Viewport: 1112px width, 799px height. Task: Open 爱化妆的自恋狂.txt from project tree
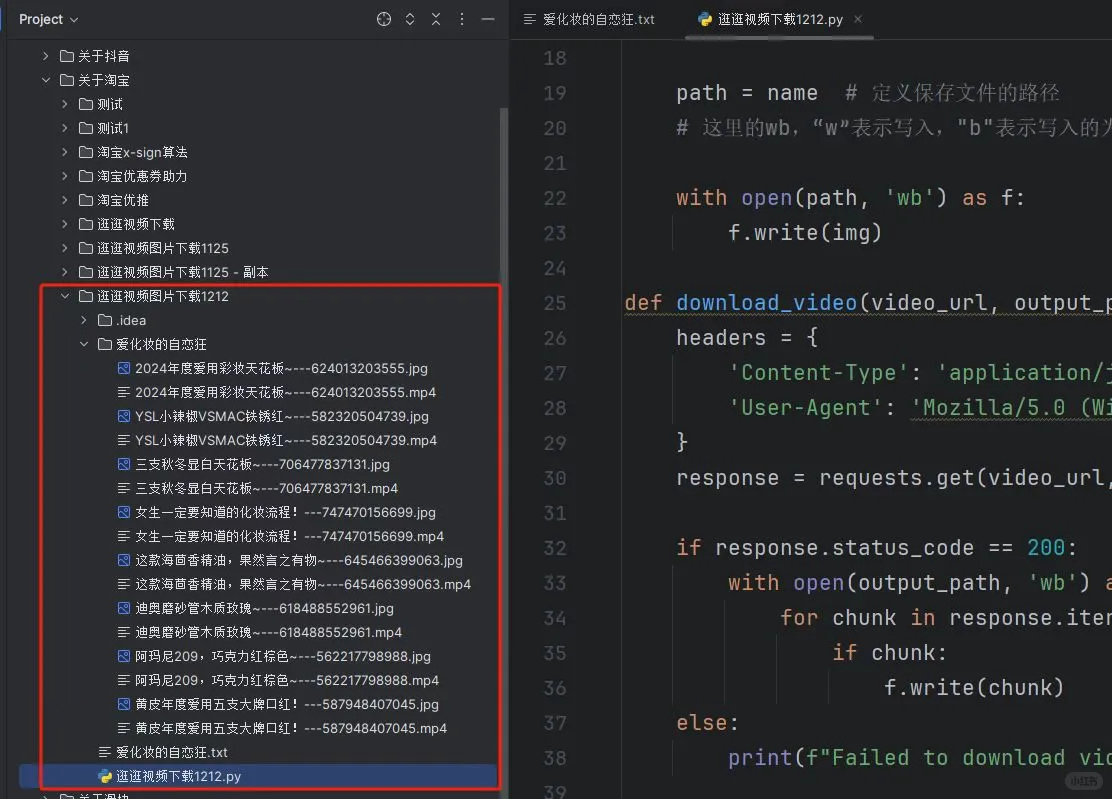pyautogui.click(x=172, y=752)
